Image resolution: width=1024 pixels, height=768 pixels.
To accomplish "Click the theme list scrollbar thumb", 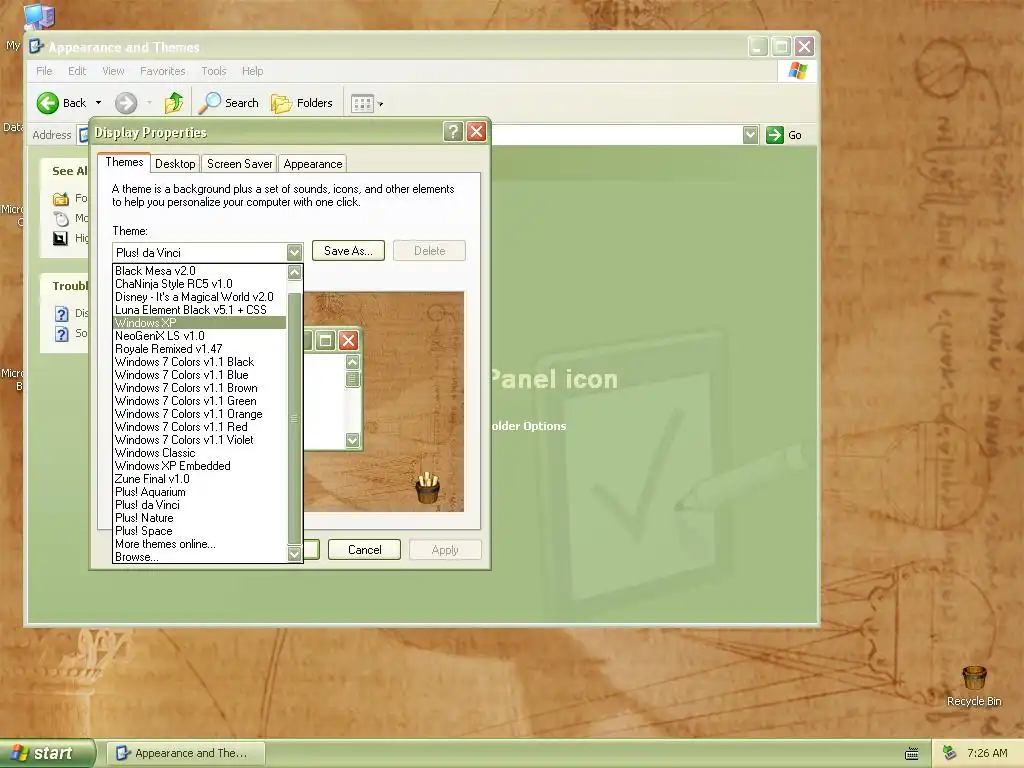I will [295, 418].
